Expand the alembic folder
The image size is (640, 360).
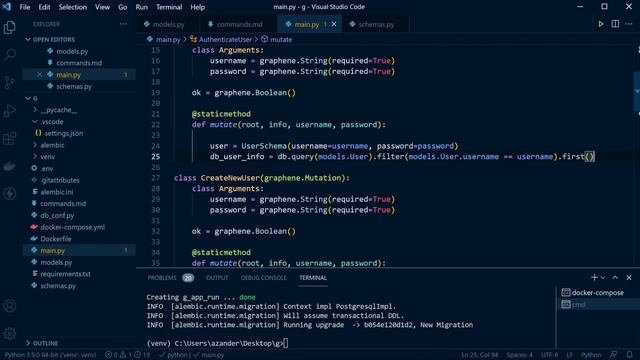click(52, 145)
